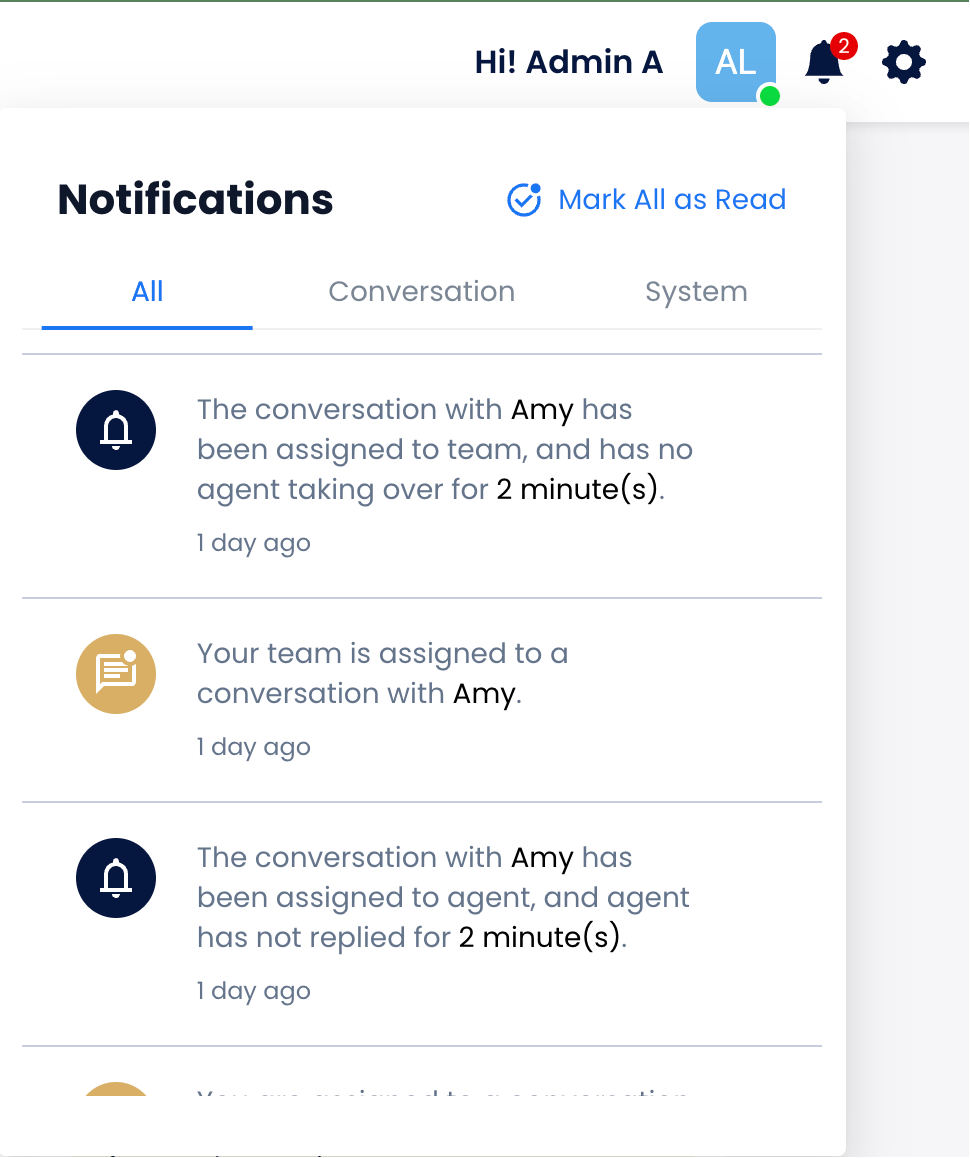Viewport: 970px width, 1158px height.
Task: Switch to the Conversation tab
Action: point(422,292)
